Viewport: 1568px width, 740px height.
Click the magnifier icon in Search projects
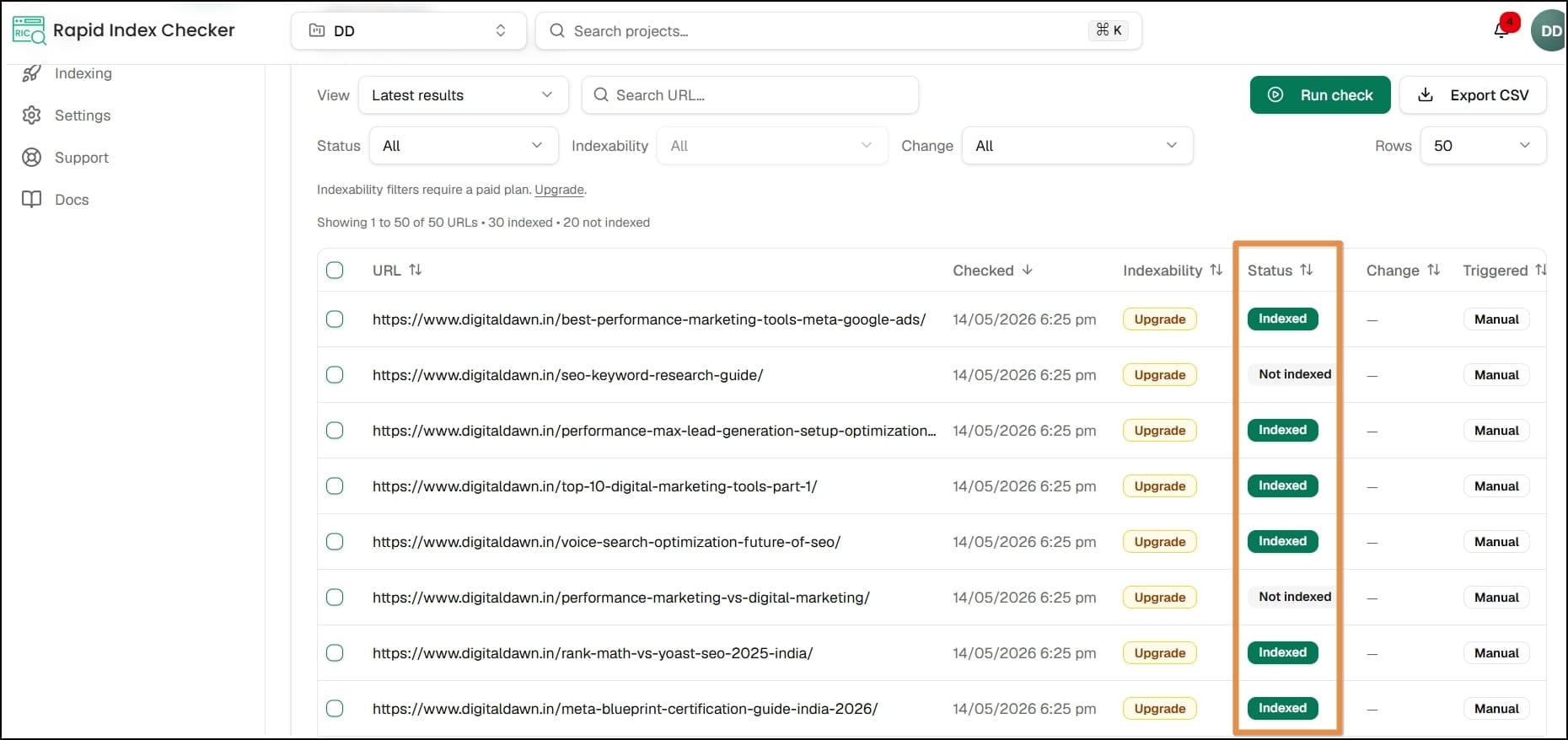click(x=557, y=30)
